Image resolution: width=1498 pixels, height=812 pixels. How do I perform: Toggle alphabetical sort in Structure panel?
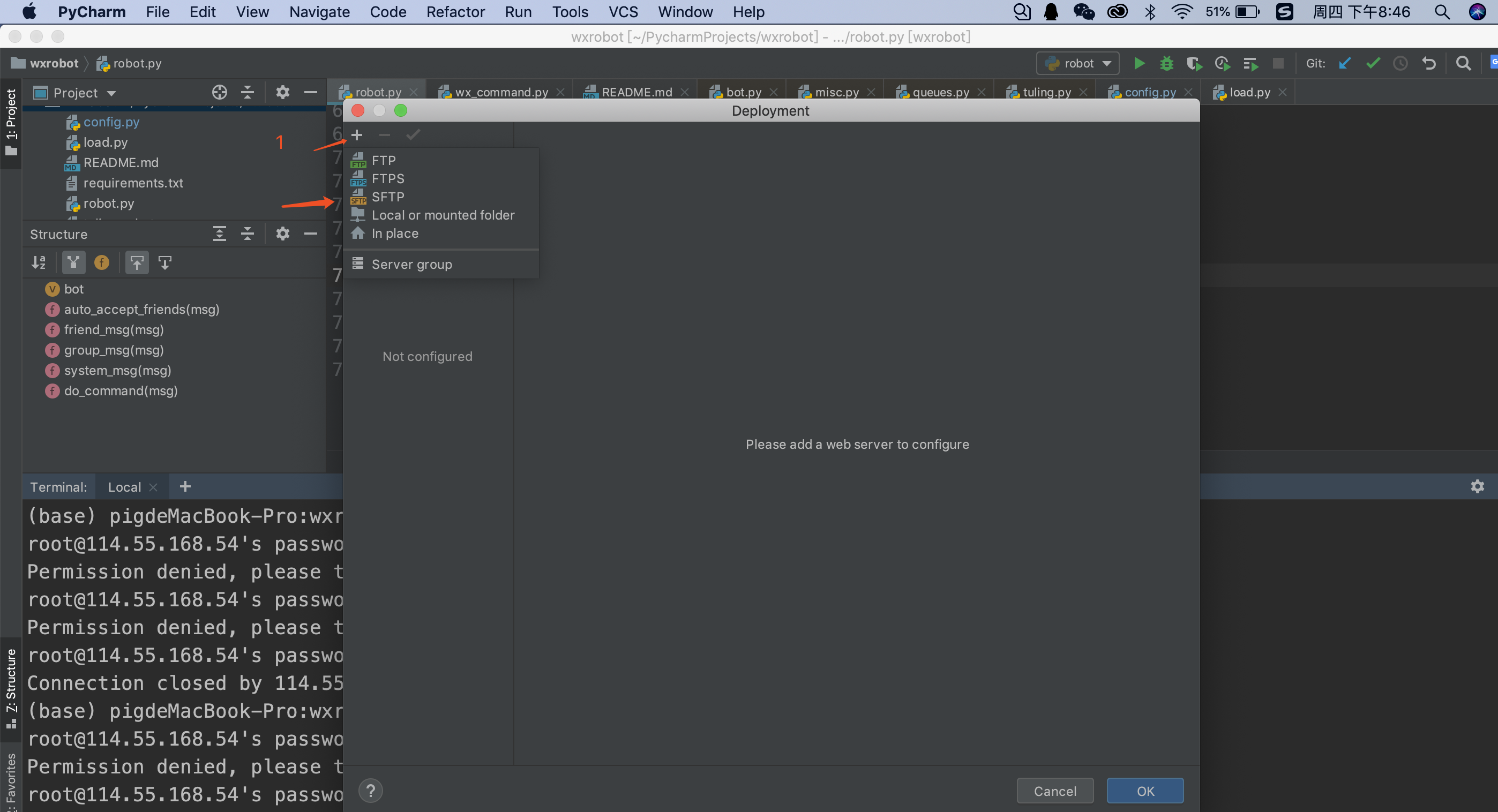40,262
